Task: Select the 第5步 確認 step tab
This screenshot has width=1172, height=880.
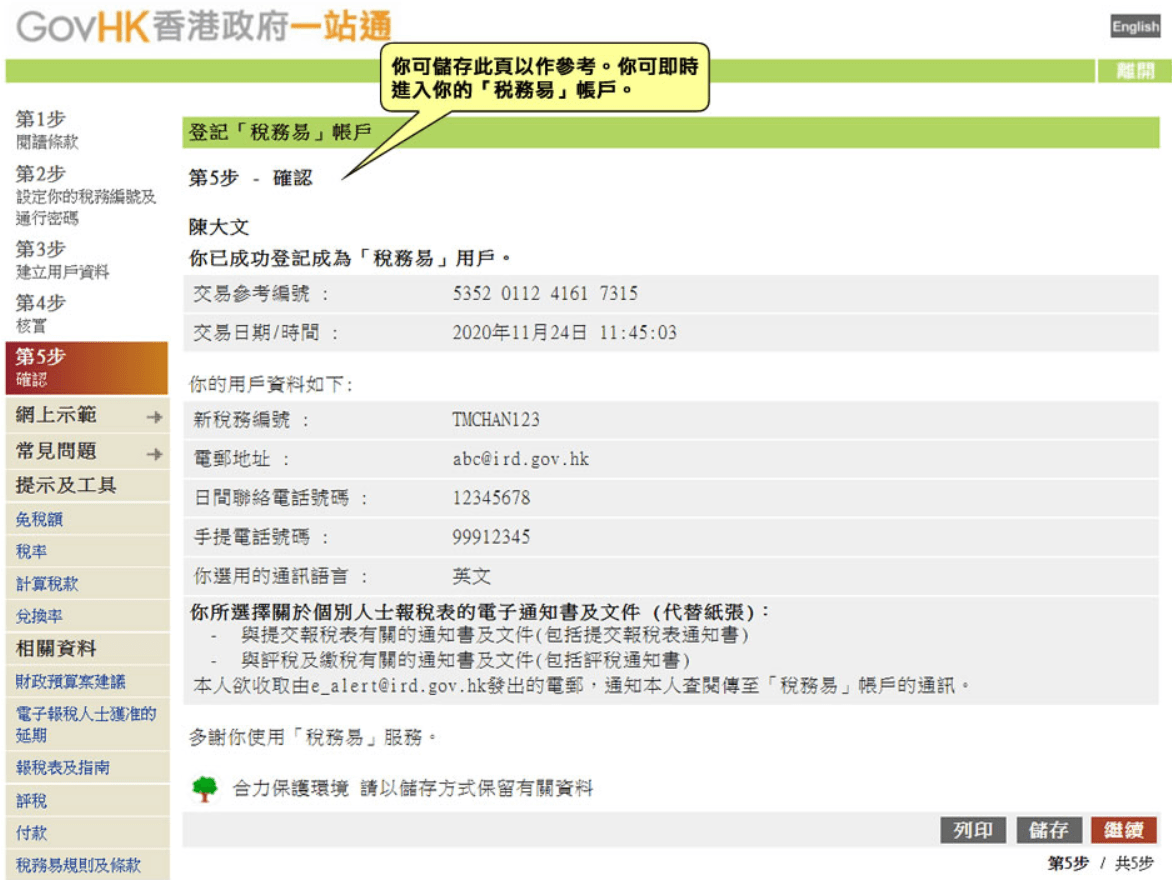Action: point(87,368)
